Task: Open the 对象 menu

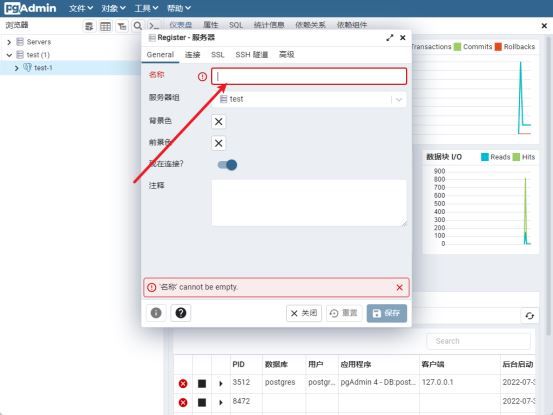Action: tap(113, 8)
